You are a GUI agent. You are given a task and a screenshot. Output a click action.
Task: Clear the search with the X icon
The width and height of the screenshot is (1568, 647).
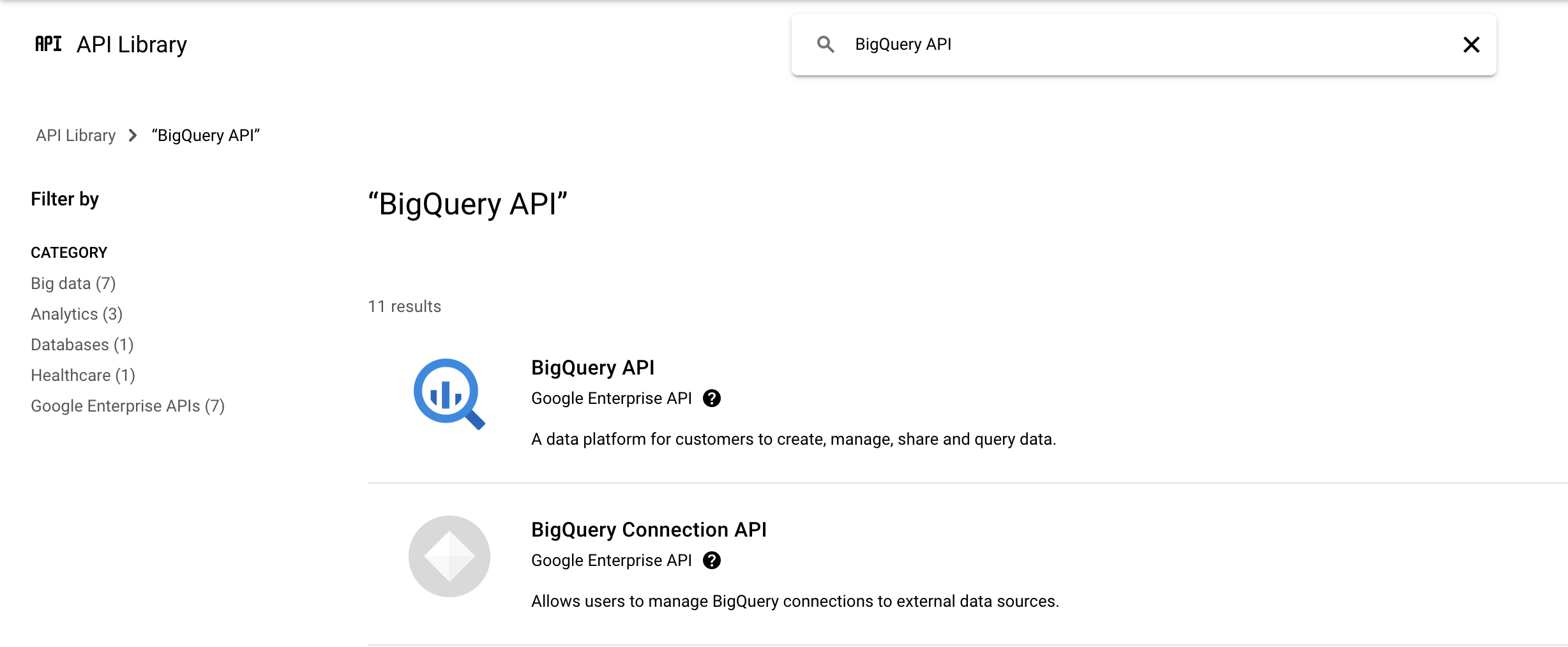pyautogui.click(x=1471, y=45)
